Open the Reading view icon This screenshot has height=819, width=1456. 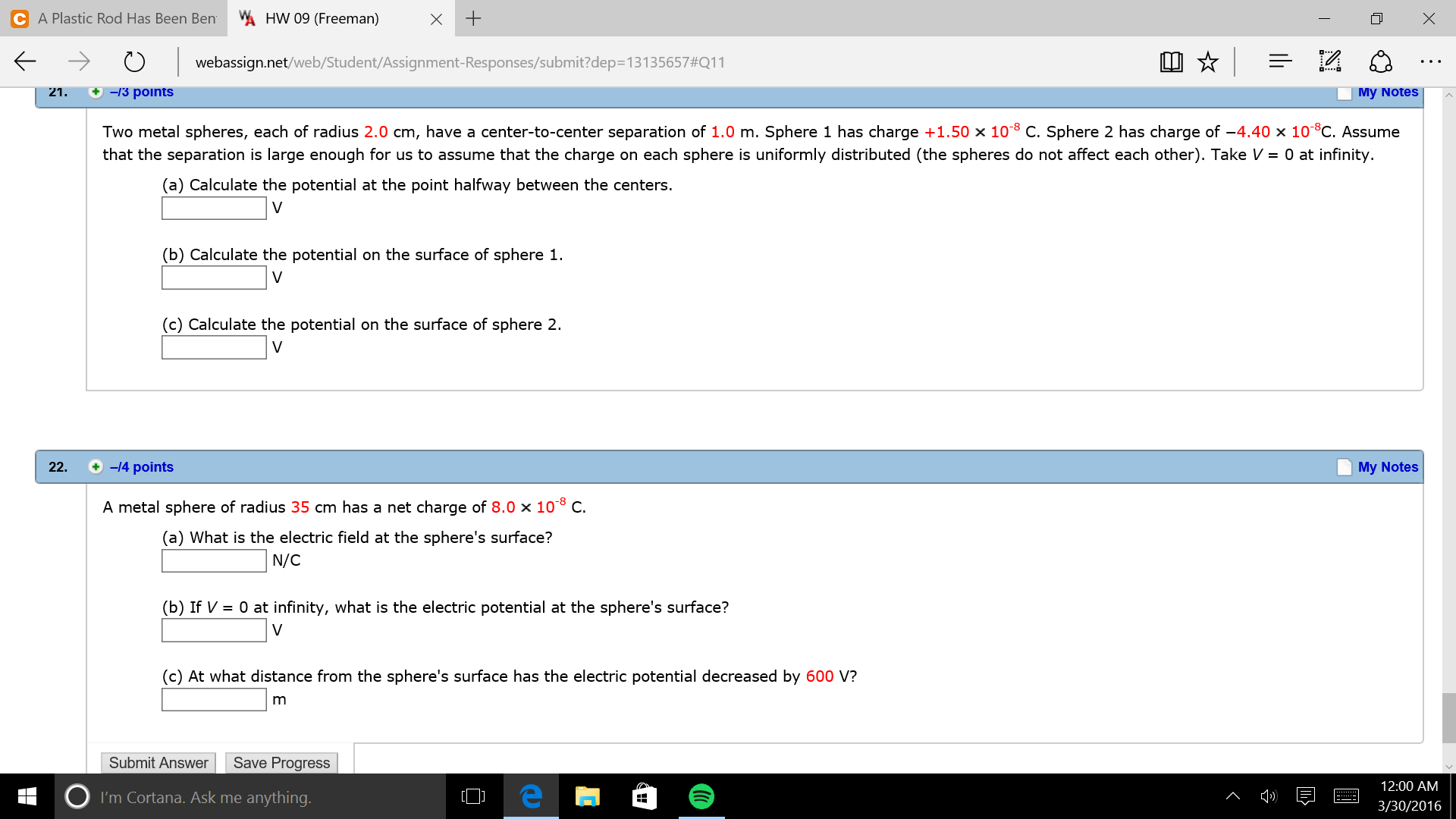tap(1171, 61)
